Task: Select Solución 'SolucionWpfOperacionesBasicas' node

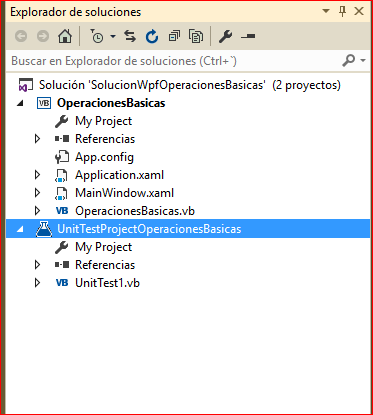Action: 190,85
